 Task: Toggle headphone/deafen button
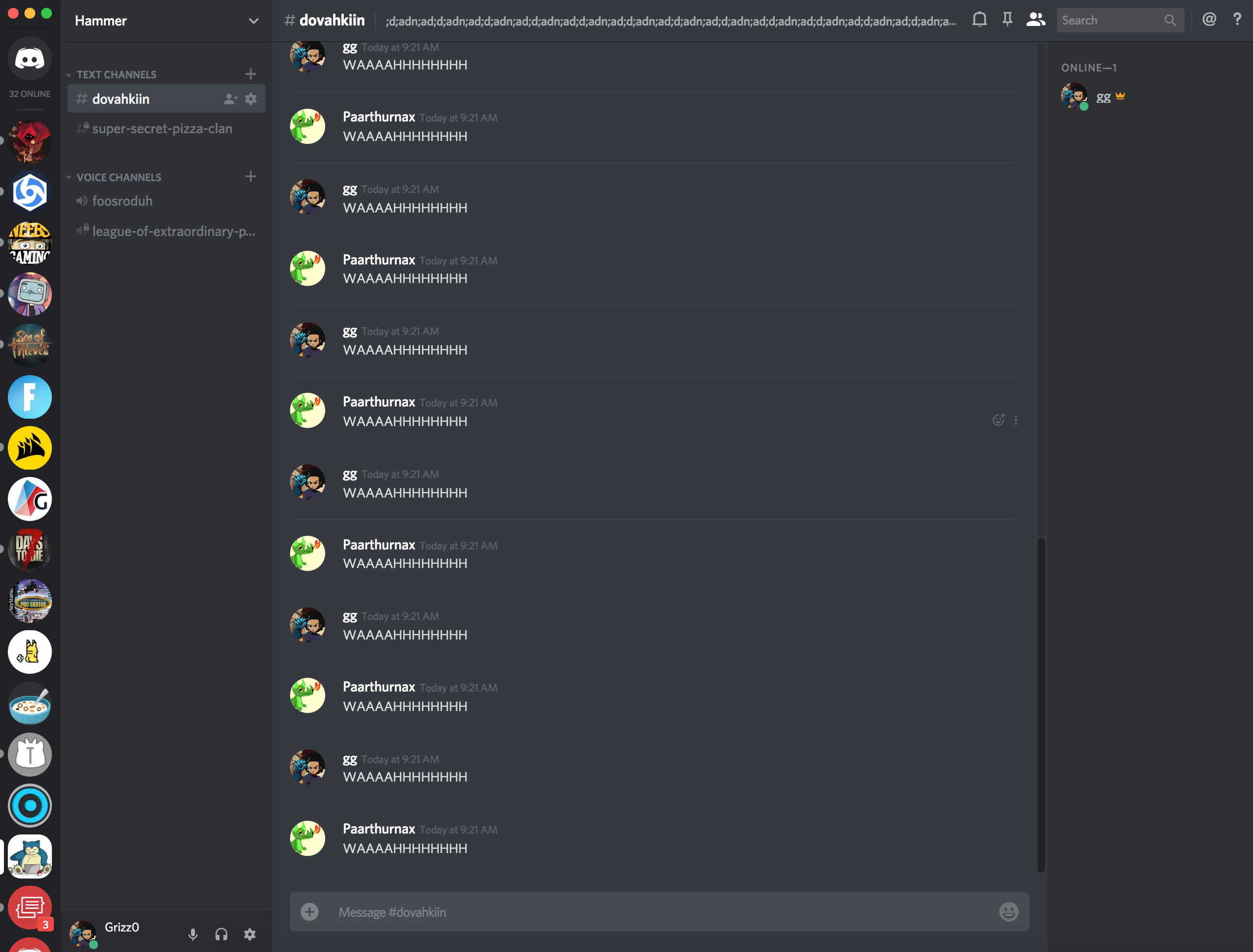click(220, 934)
